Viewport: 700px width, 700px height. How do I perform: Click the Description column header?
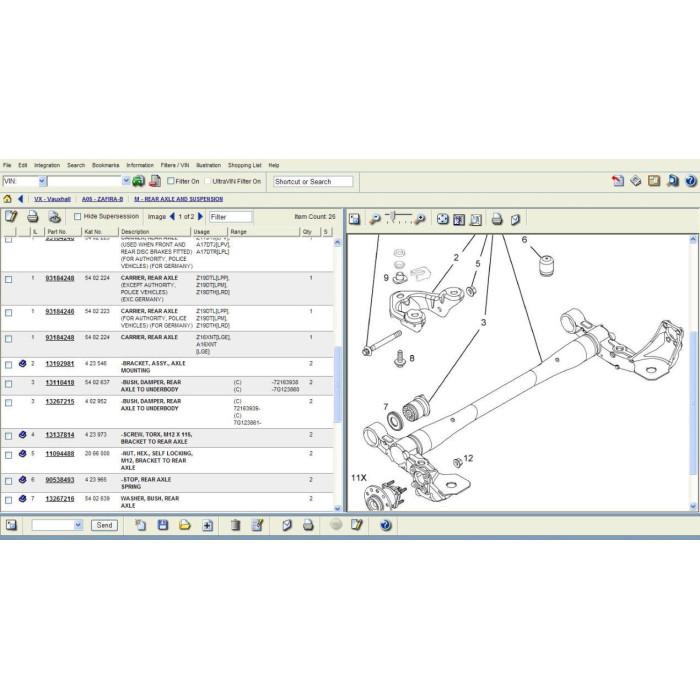(x=155, y=232)
